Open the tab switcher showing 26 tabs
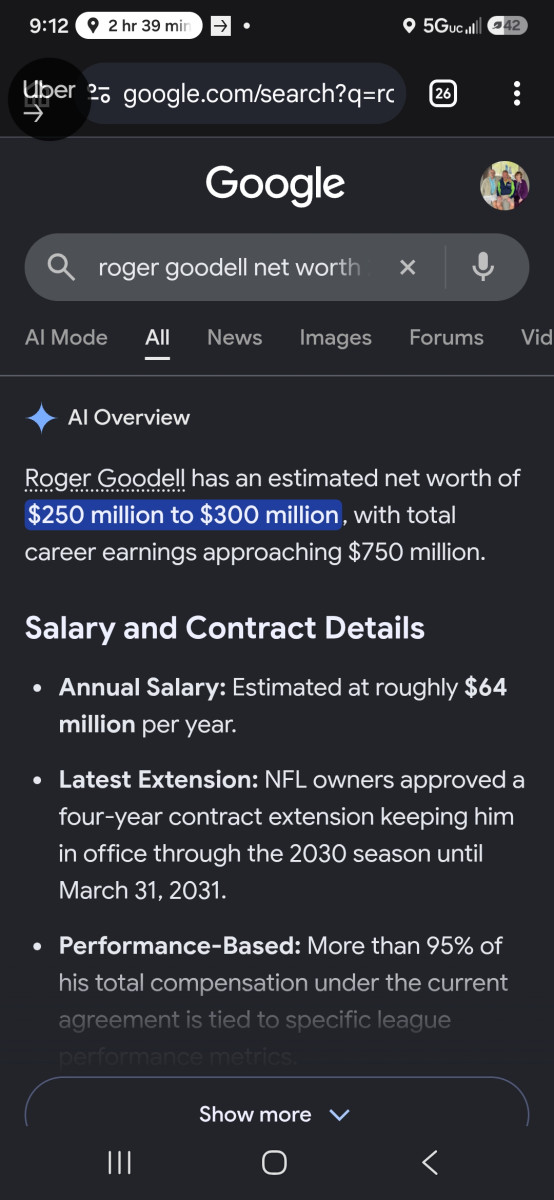This screenshot has width=554, height=1200. pyautogui.click(x=443, y=94)
